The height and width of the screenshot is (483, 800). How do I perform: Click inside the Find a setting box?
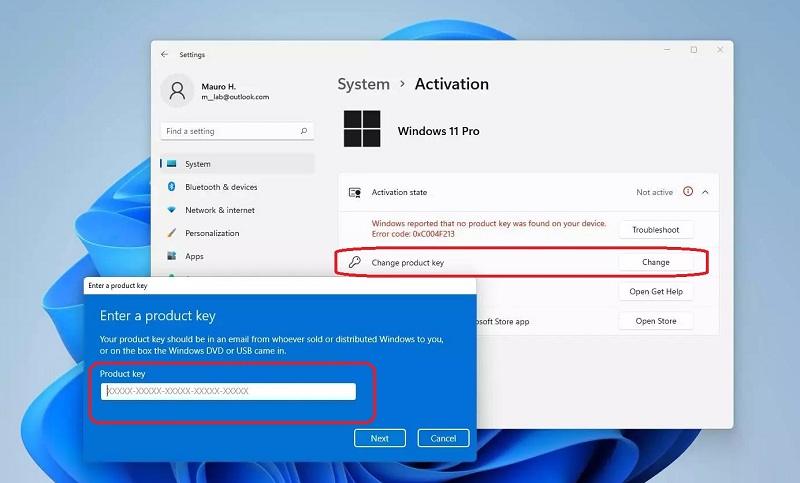tap(228, 131)
